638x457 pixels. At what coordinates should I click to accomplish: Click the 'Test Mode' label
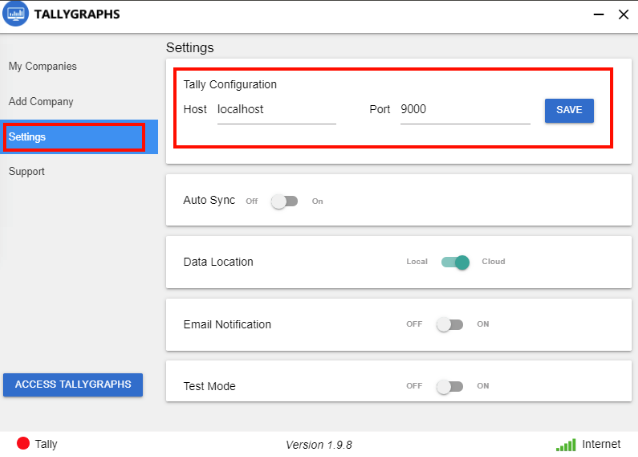point(209,386)
